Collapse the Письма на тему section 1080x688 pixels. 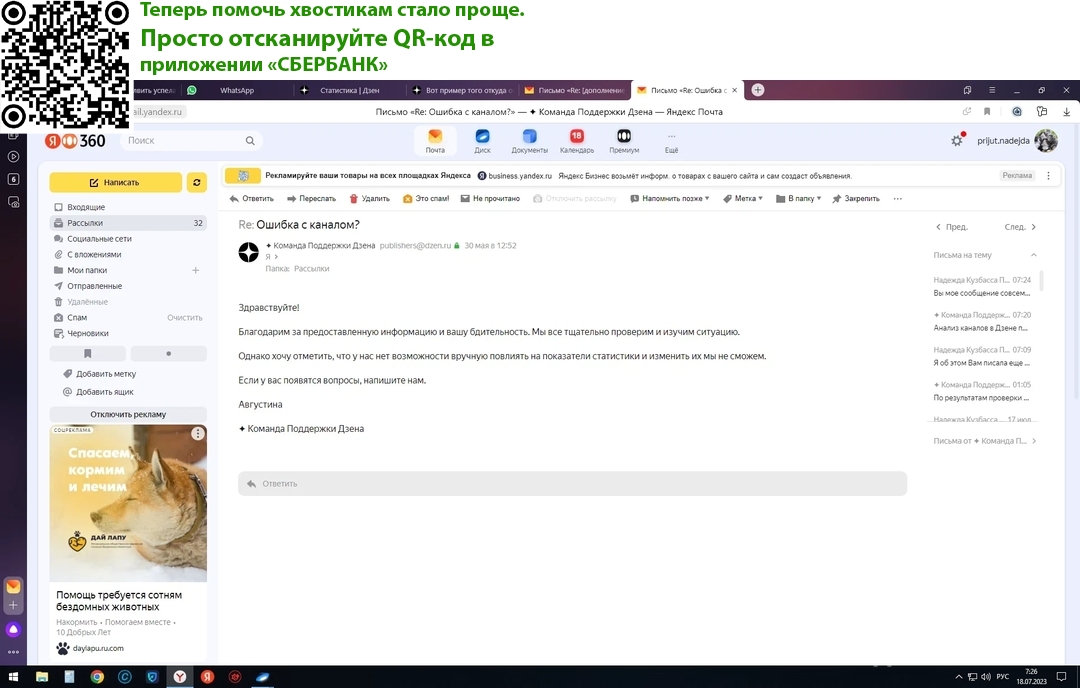pos(1033,255)
